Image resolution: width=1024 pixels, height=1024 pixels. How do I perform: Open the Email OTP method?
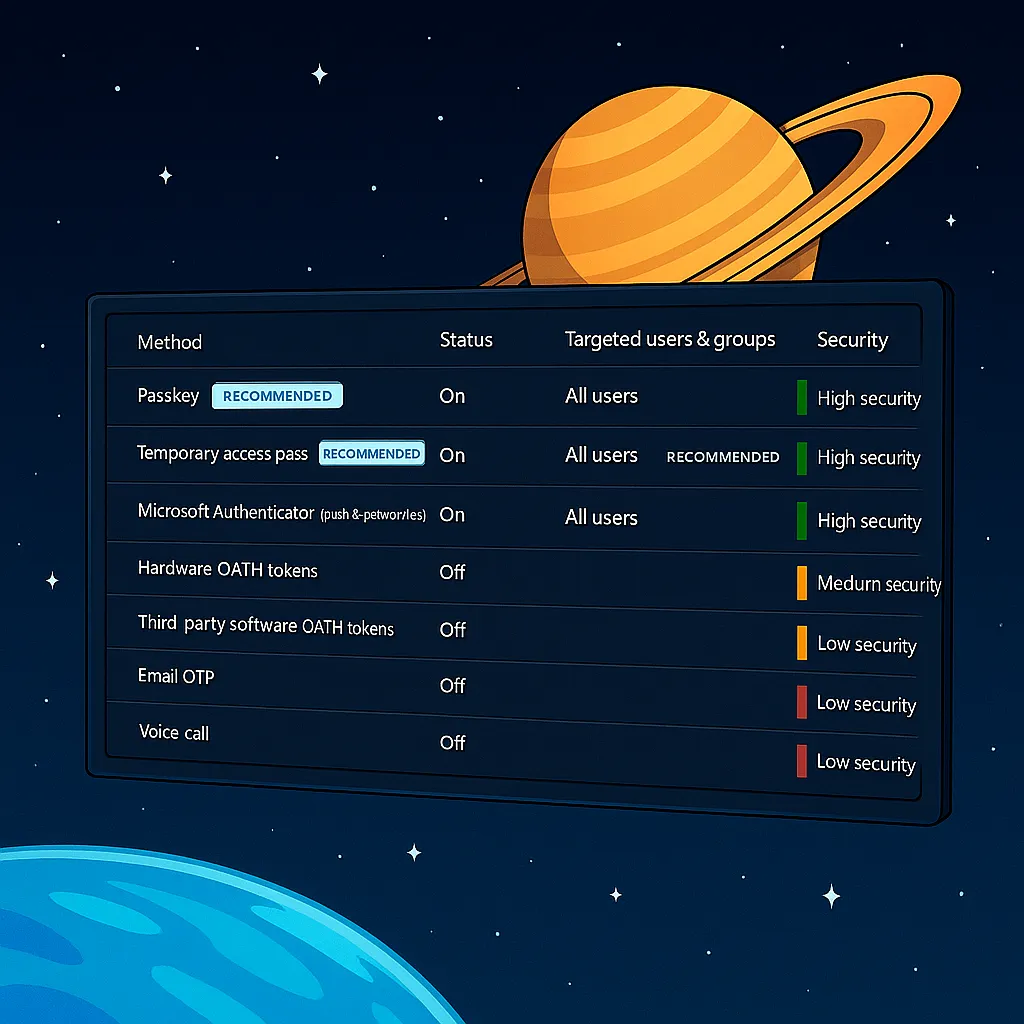click(176, 677)
